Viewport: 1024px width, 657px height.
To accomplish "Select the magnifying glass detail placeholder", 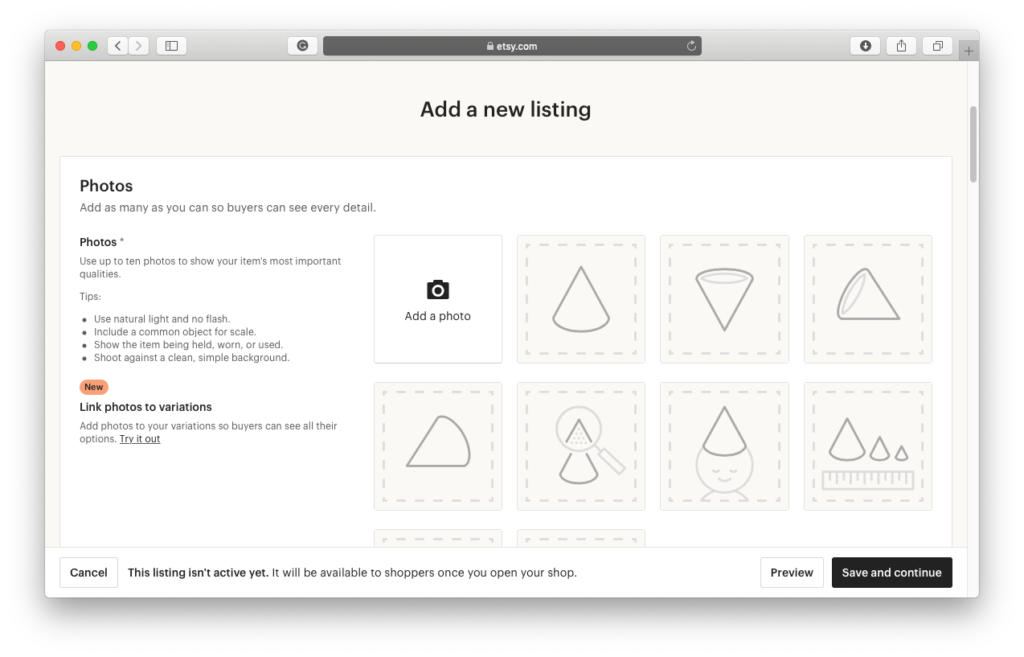I will click(581, 446).
